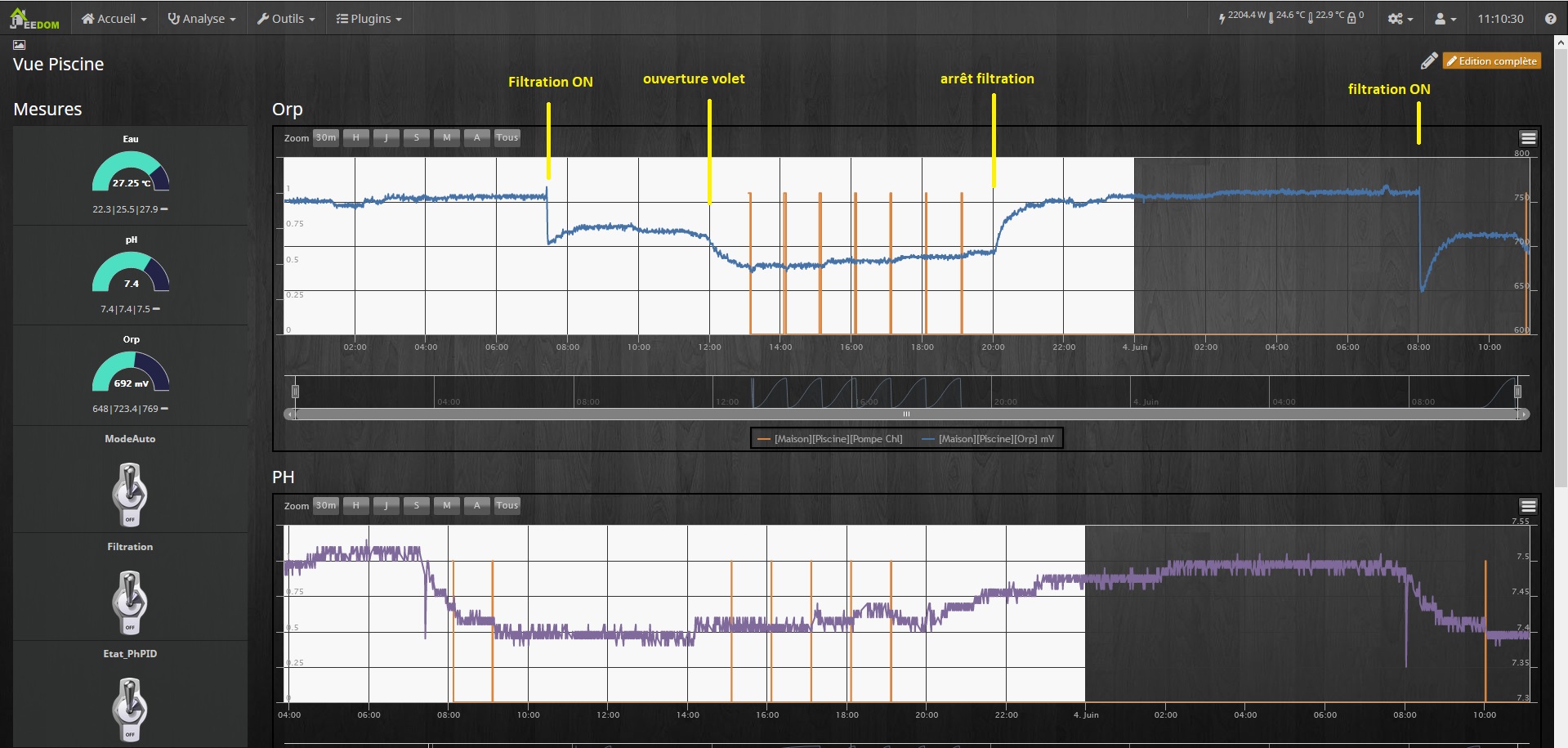Click the Jeedom logo
1568x748 pixels.
click(34, 18)
